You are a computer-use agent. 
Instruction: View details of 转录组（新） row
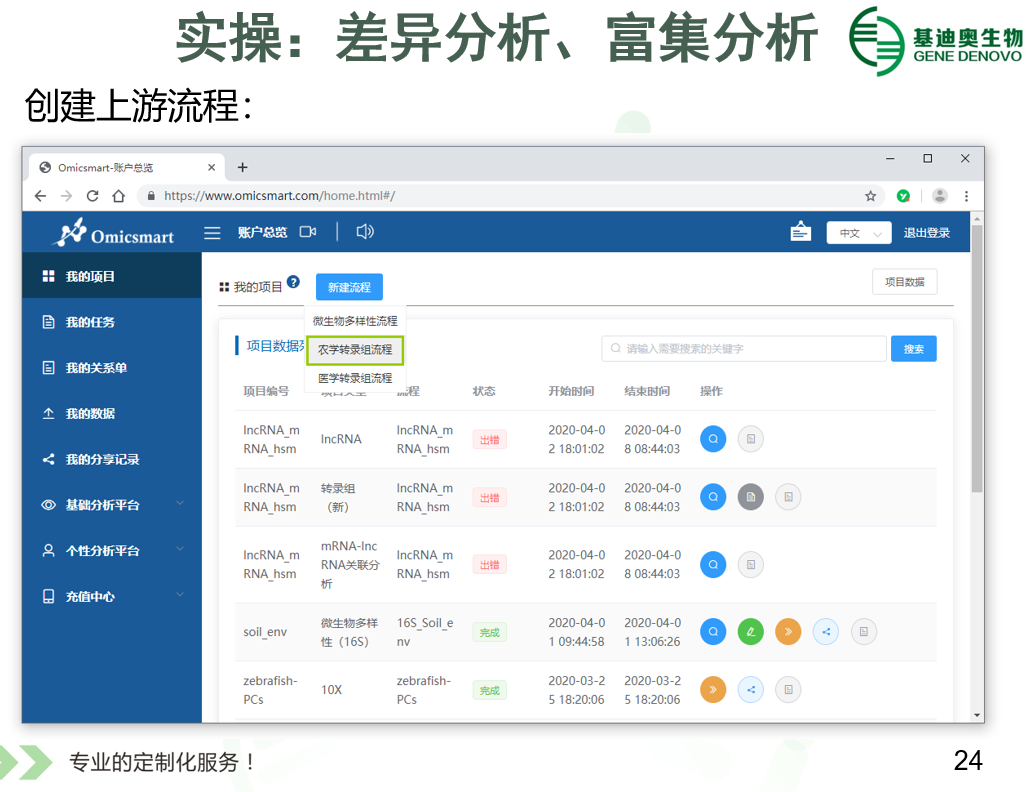pos(713,497)
